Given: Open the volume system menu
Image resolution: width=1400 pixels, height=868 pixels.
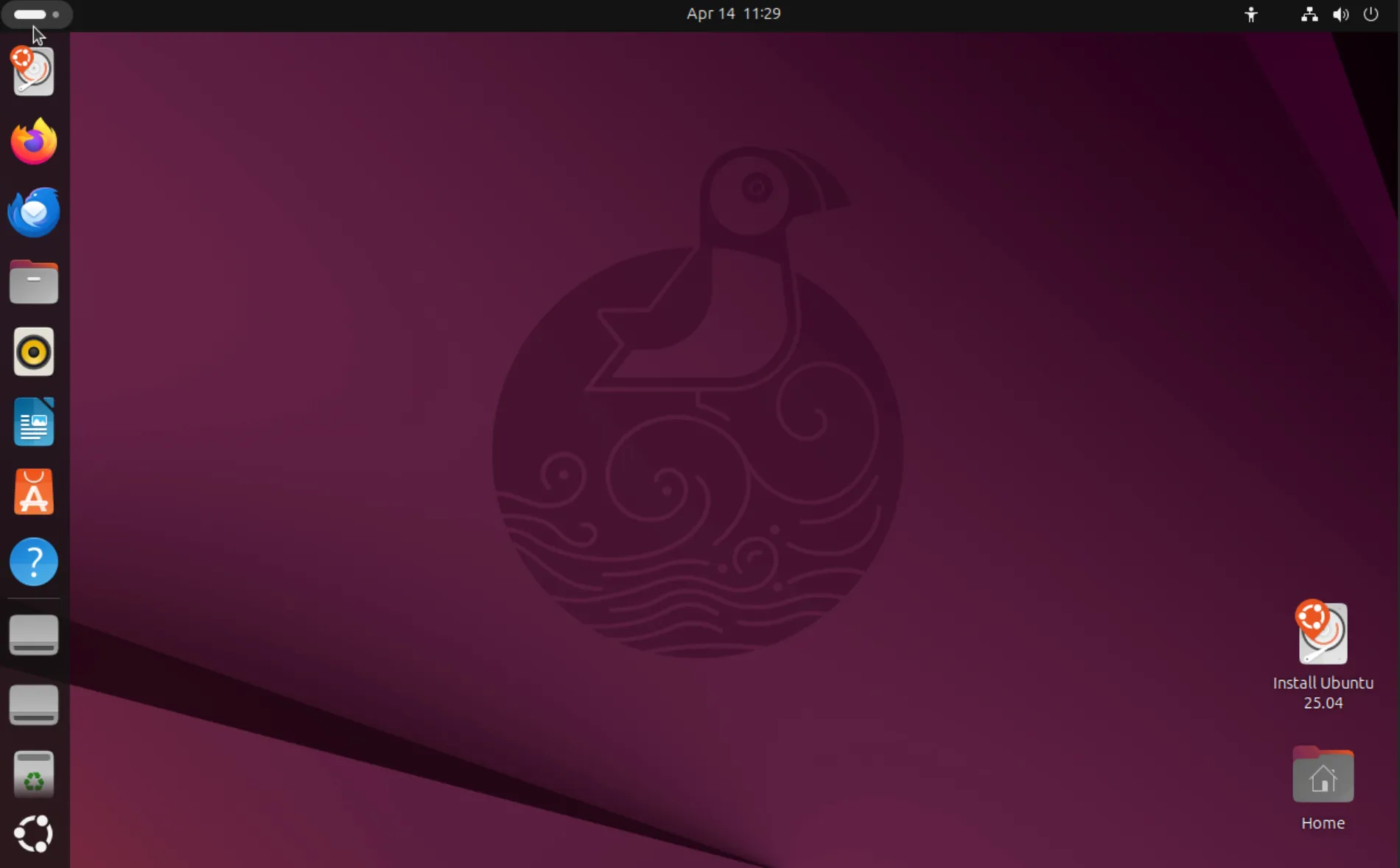Looking at the screenshot, I should click(1340, 14).
